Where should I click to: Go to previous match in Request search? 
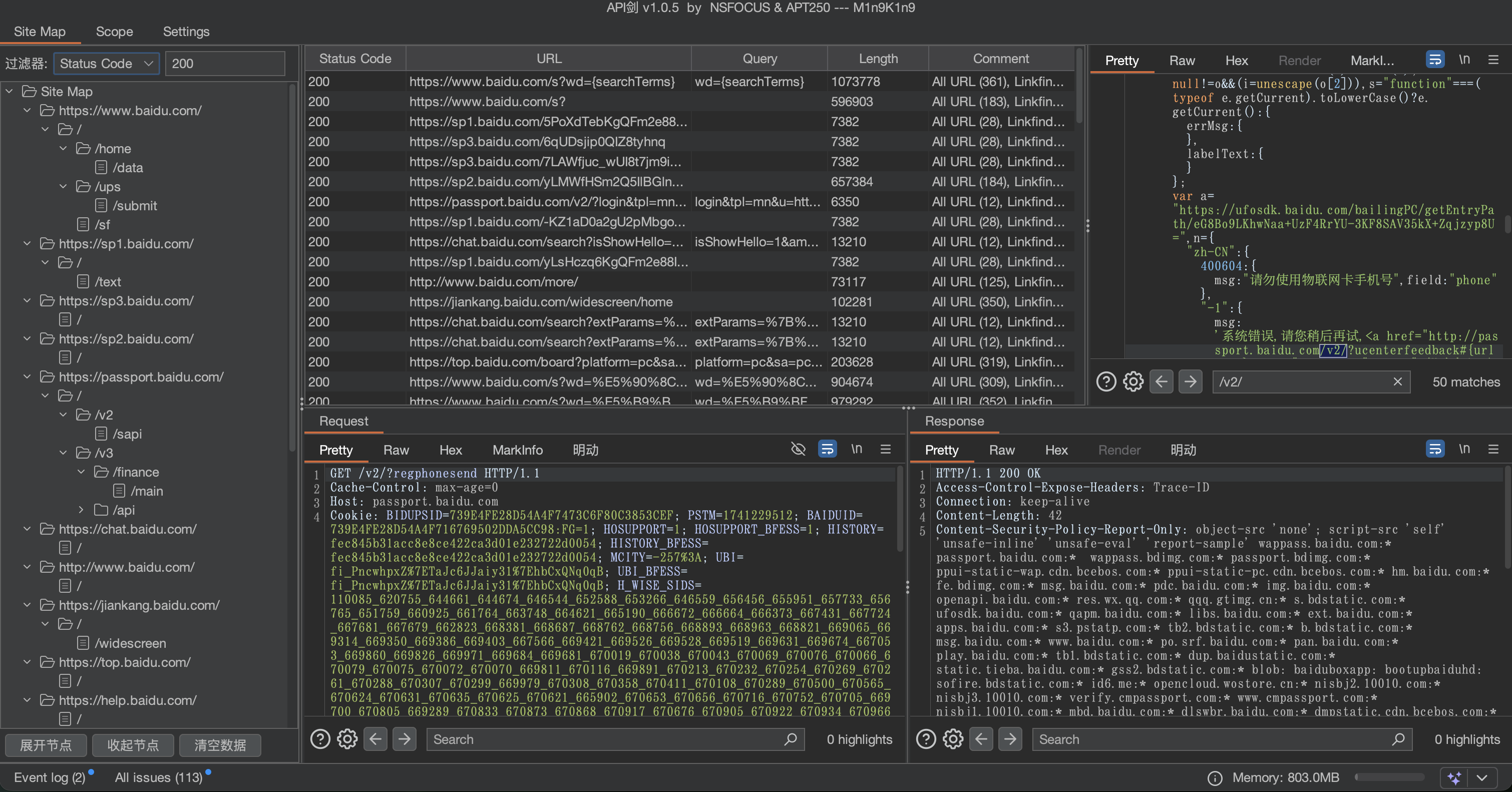375,738
